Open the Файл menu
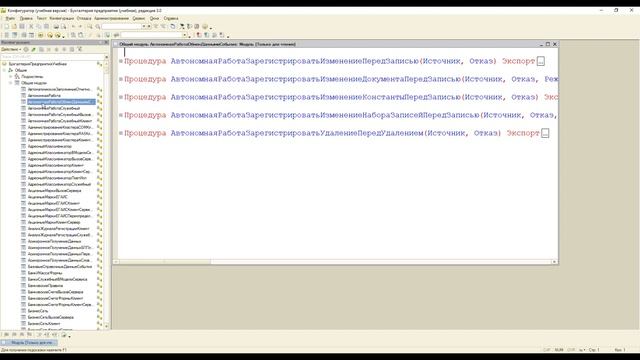The width and height of the screenshot is (640, 360). [x=10, y=18]
